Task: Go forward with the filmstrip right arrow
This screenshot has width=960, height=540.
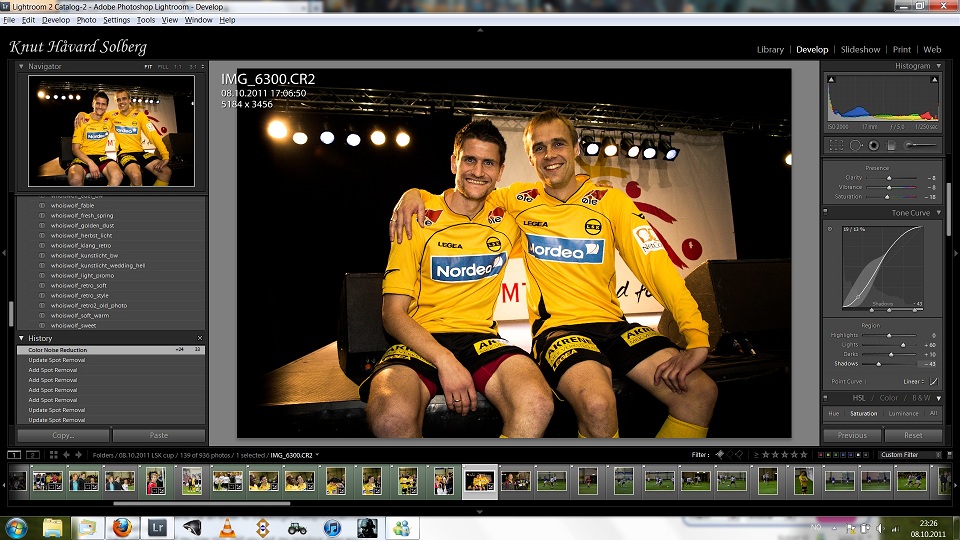Action: coord(78,455)
